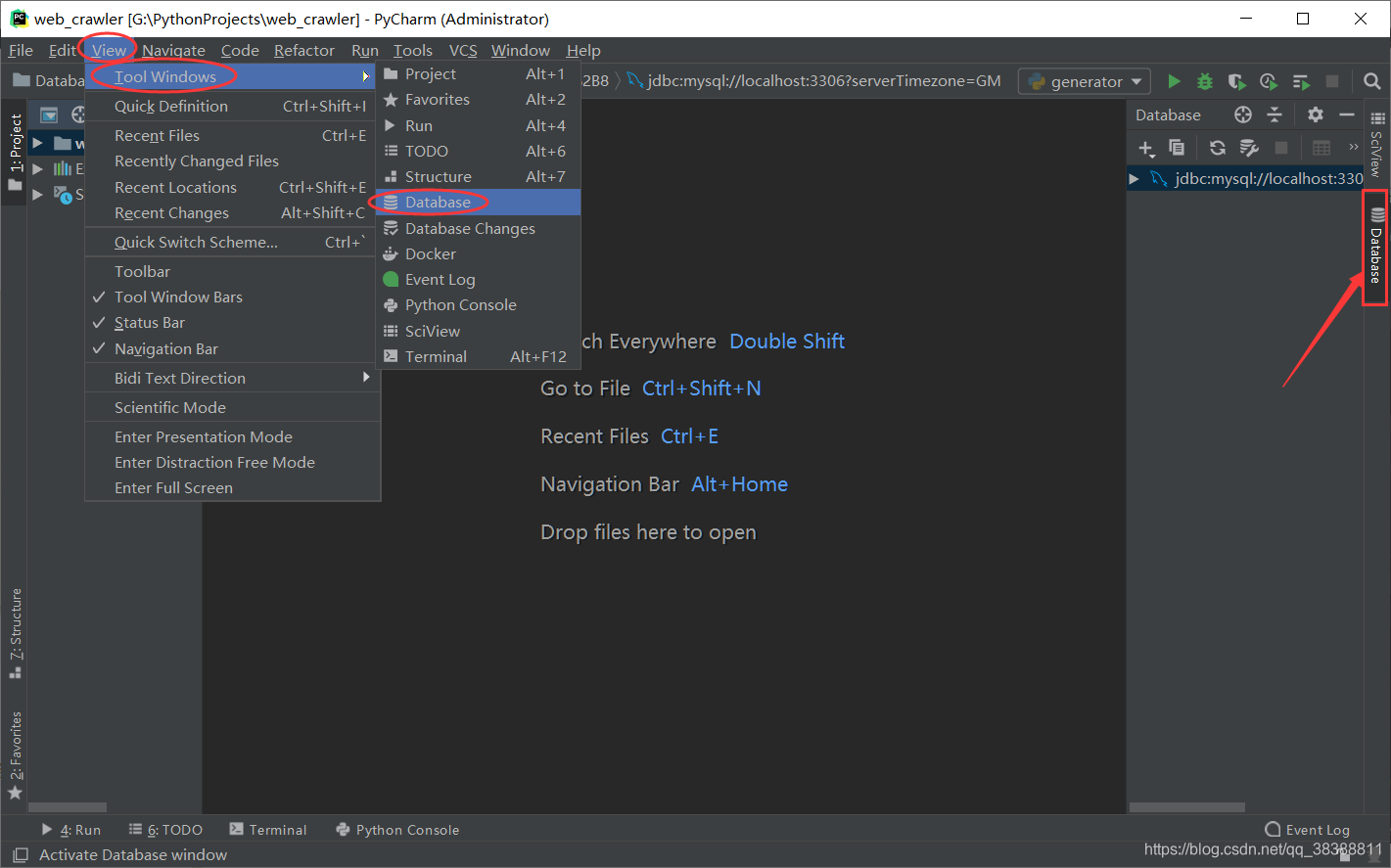Screen dimensions: 1391x868
Task: Open the VCS menu
Action: (463, 50)
